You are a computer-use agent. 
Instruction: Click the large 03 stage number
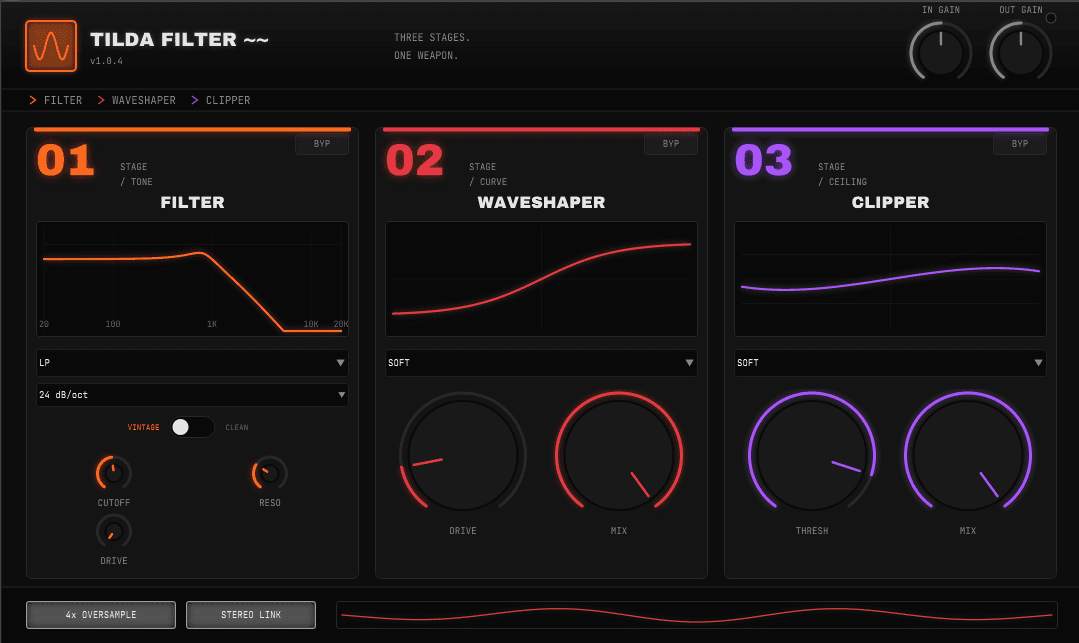coord(764,160)
